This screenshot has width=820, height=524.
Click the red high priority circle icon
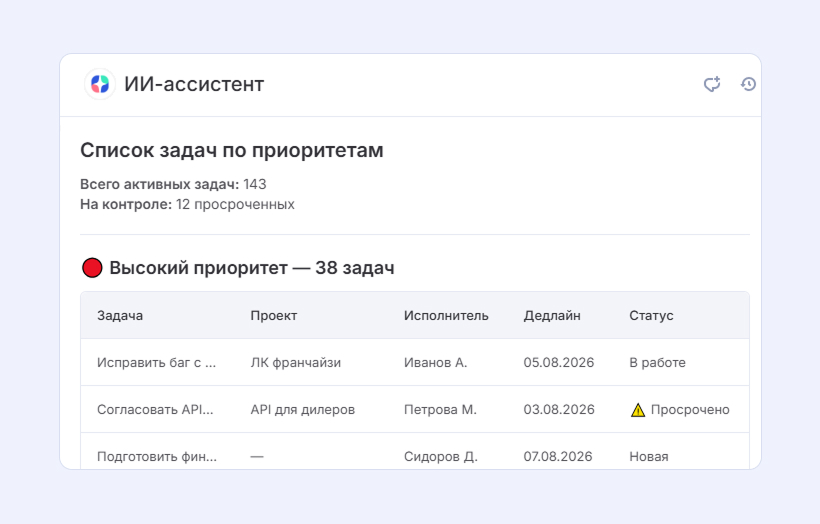coord(92,268)
